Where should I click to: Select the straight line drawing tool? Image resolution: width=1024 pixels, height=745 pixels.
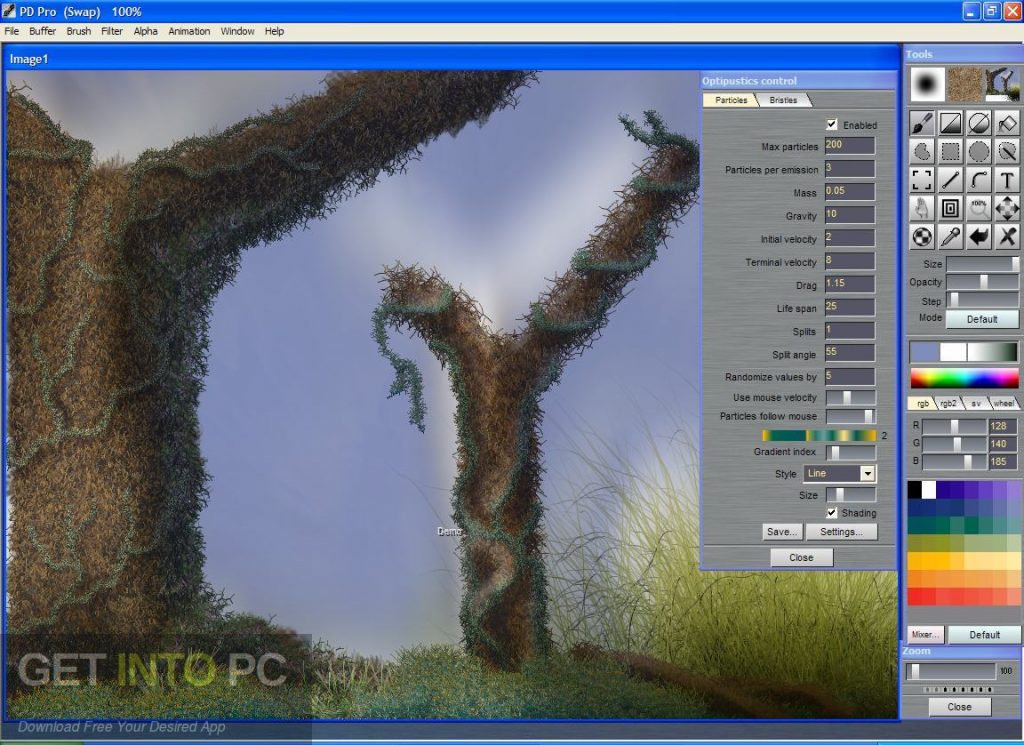(950, 180)
